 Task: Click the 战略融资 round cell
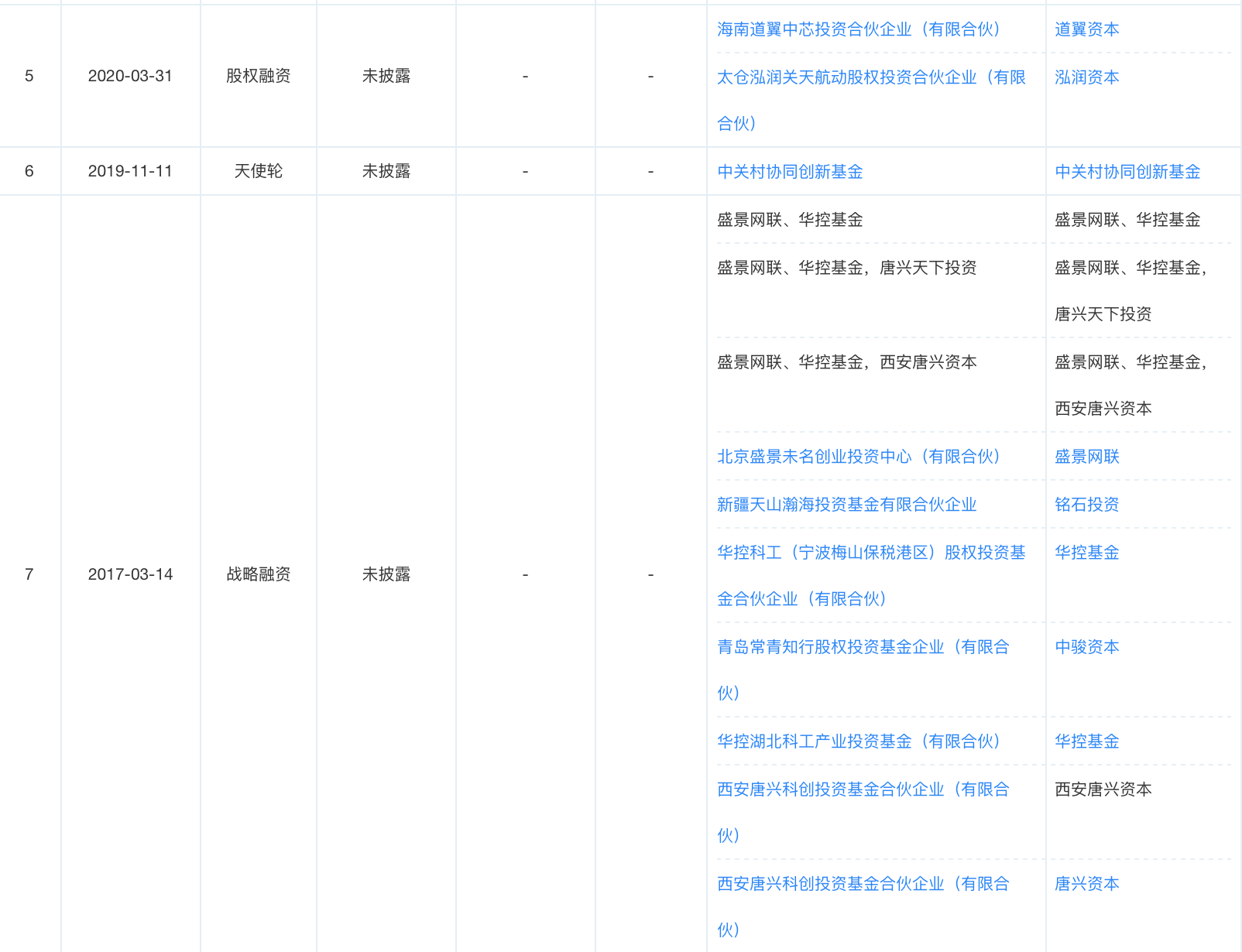[x=258, y=574]
